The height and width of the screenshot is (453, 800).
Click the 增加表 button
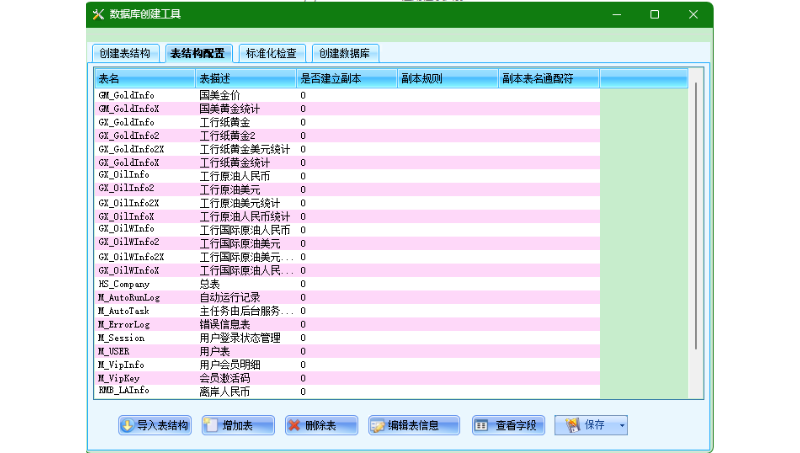238,425
